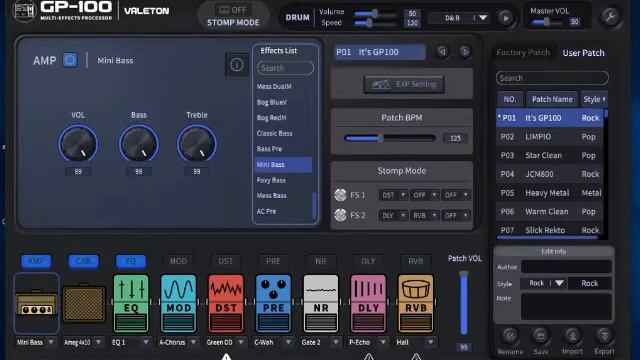640x360 pixels.
Task: Click the FS 1 footswitch icon
Action: click(x=340, y=195)
